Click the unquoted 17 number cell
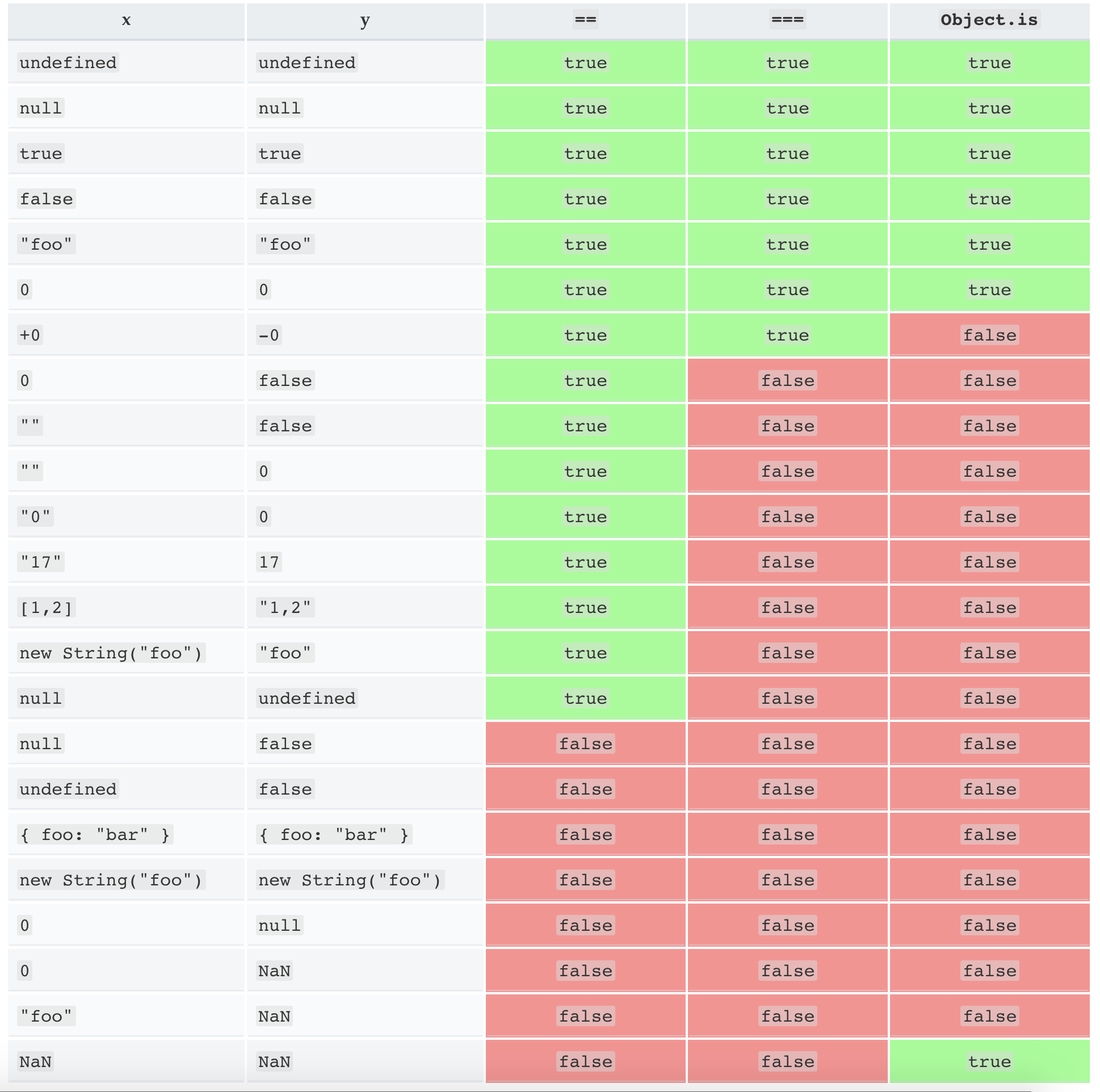Image resolution: width=1100 pixels, height=1092 pixels. click(x=268, y=562)
